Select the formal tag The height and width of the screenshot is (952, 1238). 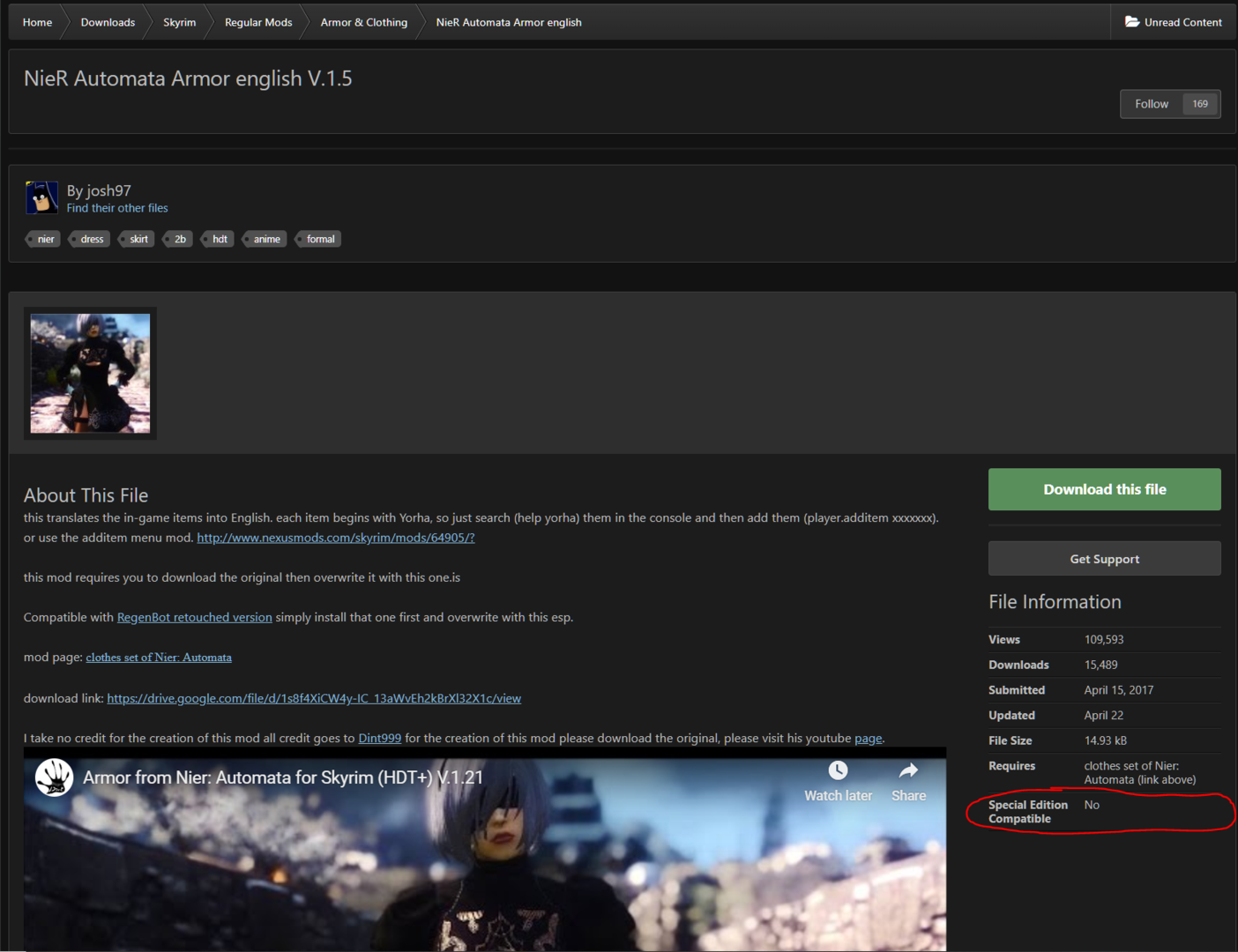[x=318, y=239]
